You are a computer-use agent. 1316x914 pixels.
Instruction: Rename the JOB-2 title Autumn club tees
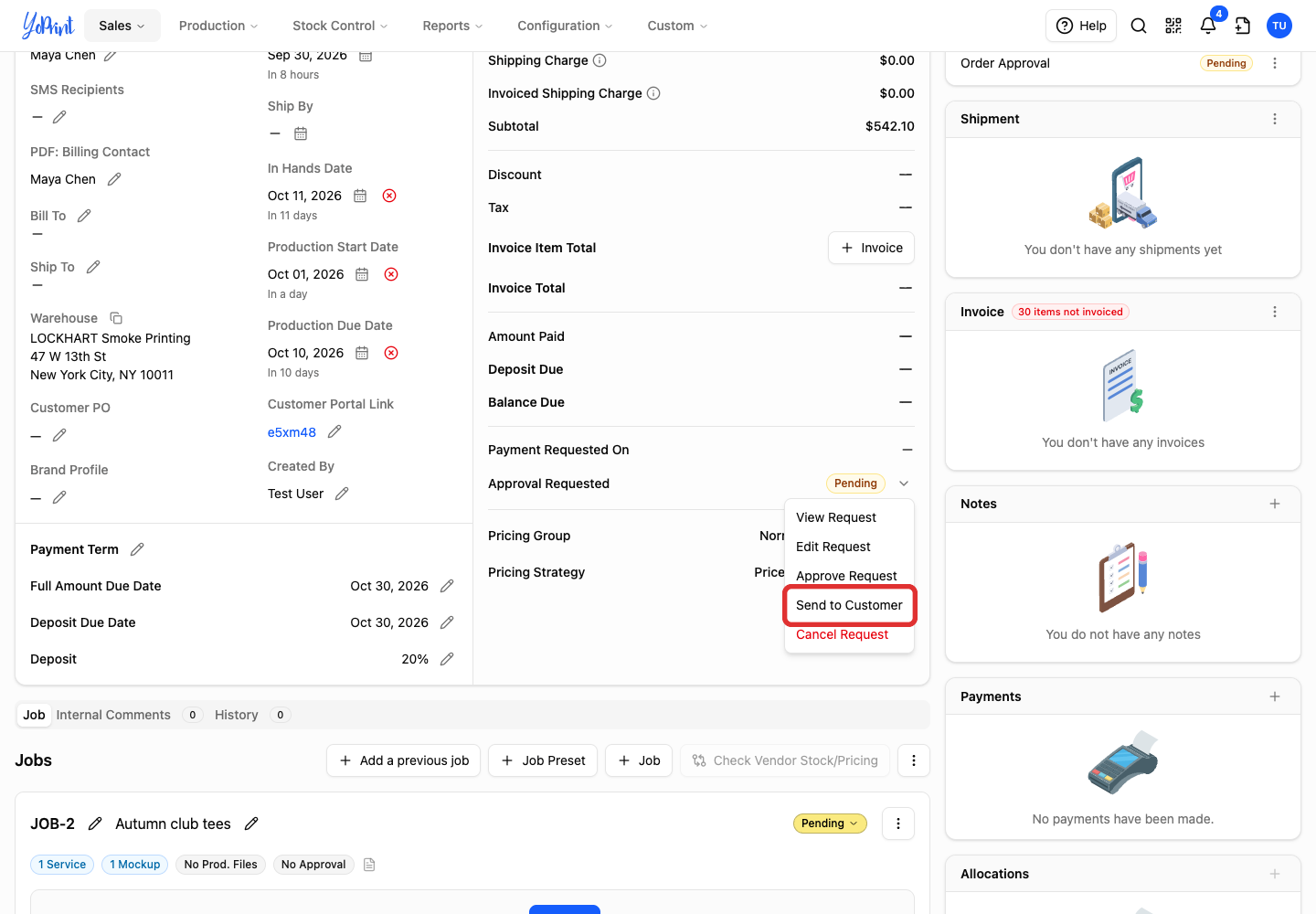coord(251,824)
